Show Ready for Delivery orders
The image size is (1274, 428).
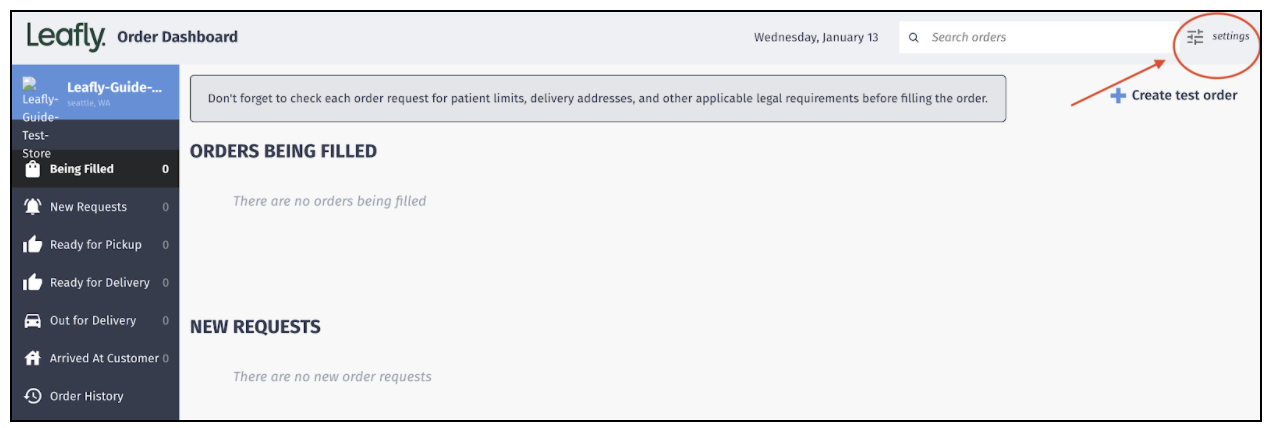[x=100, y=283]
